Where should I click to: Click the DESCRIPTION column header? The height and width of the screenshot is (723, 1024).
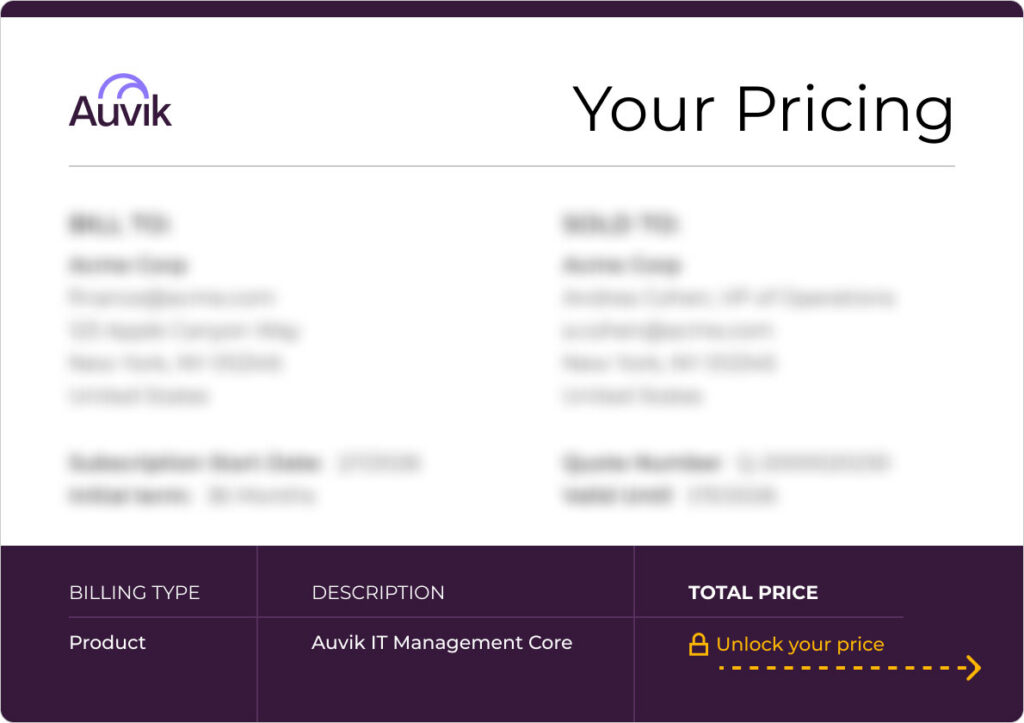[x=378, y=593]
